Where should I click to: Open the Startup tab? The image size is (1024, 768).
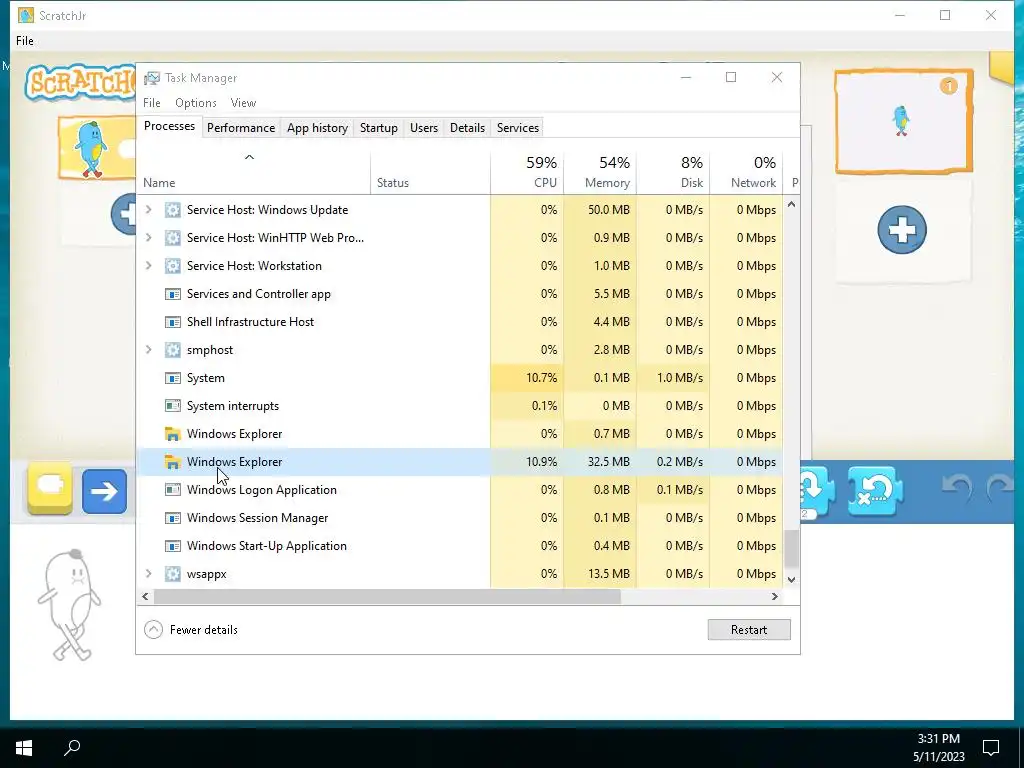tap(379, 128)
